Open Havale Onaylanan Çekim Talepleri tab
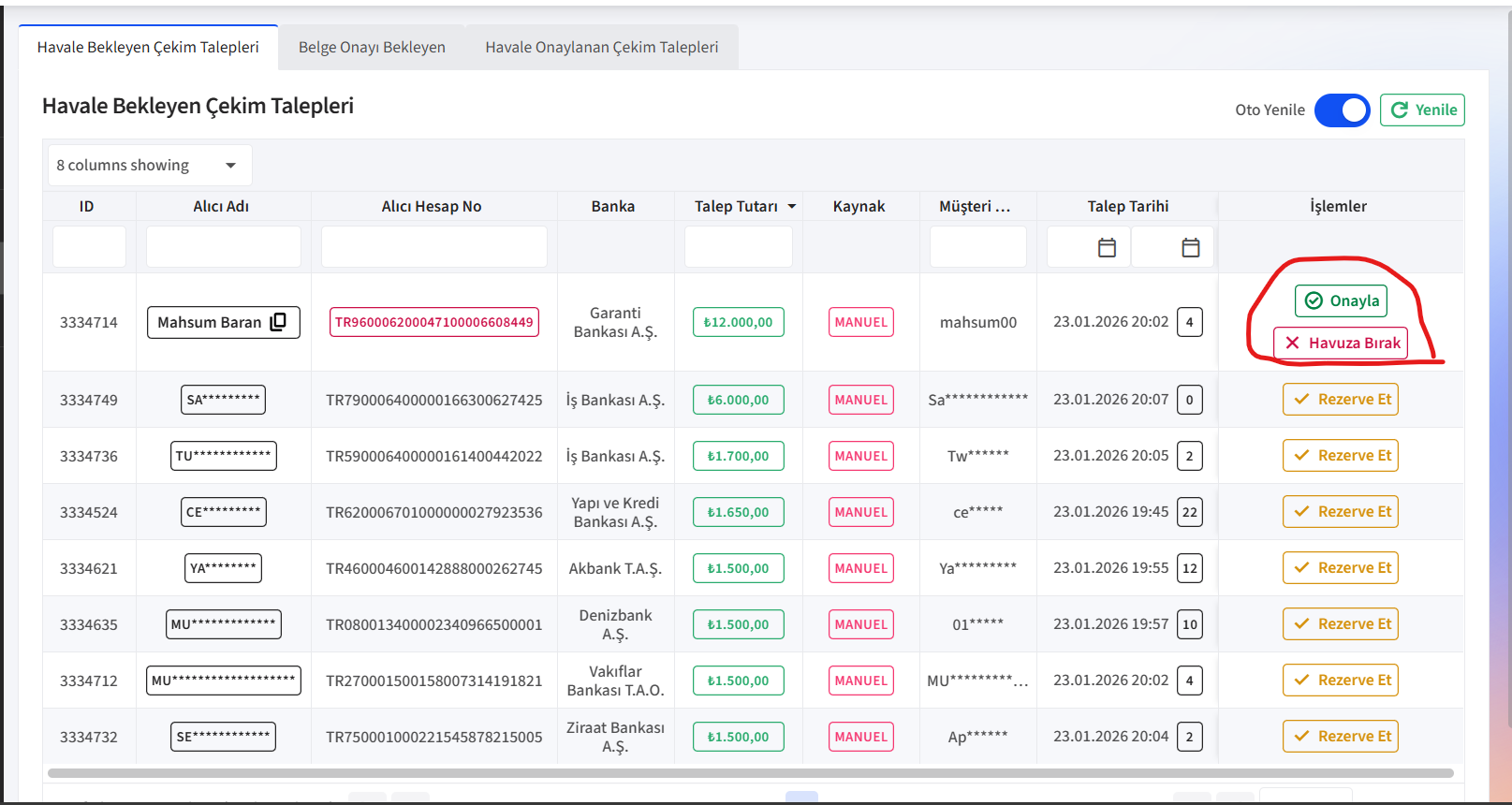 (602, 47)
